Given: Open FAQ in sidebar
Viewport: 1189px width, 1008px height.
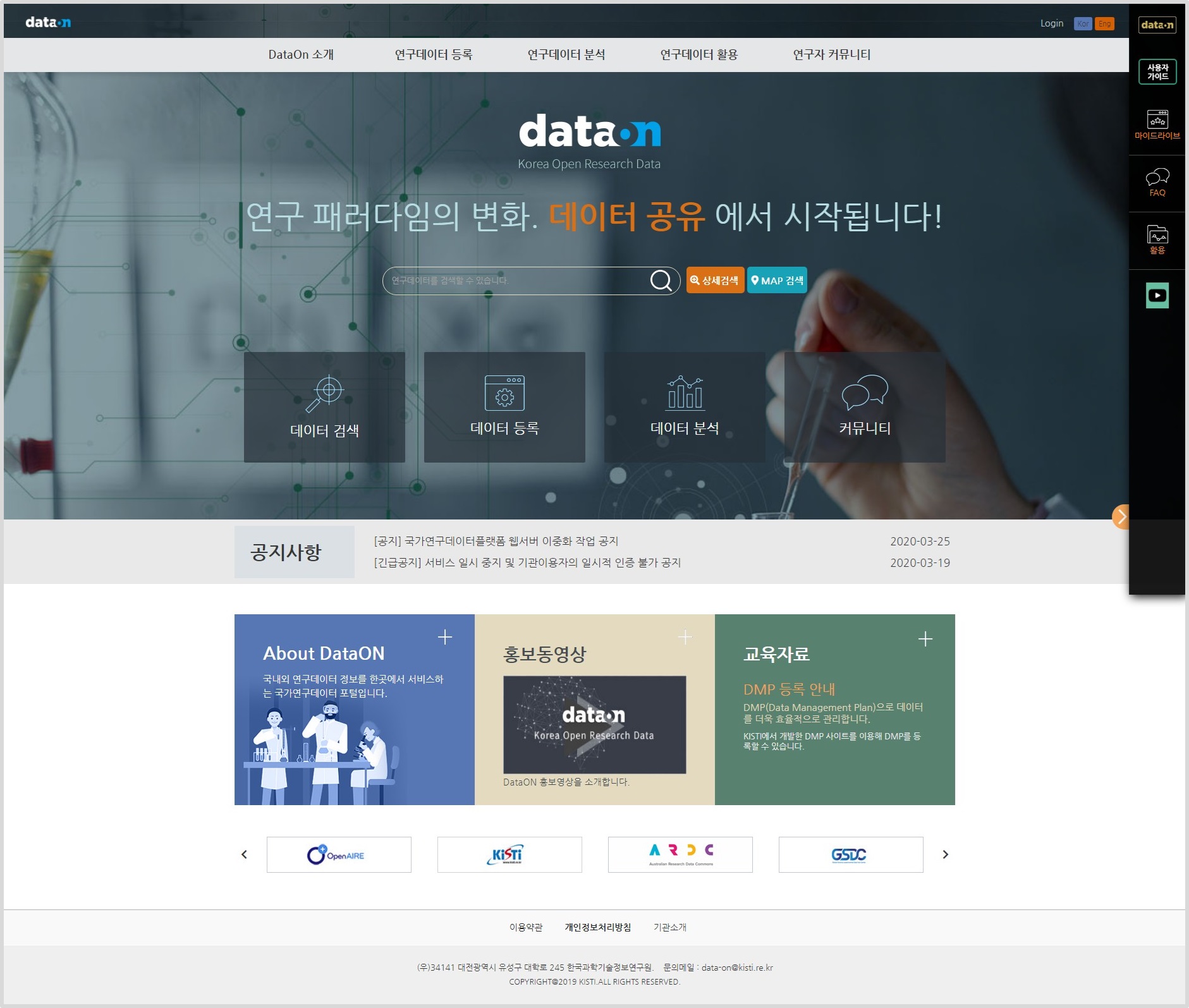Looking at the screenshot, I should tap(1157, 183).
